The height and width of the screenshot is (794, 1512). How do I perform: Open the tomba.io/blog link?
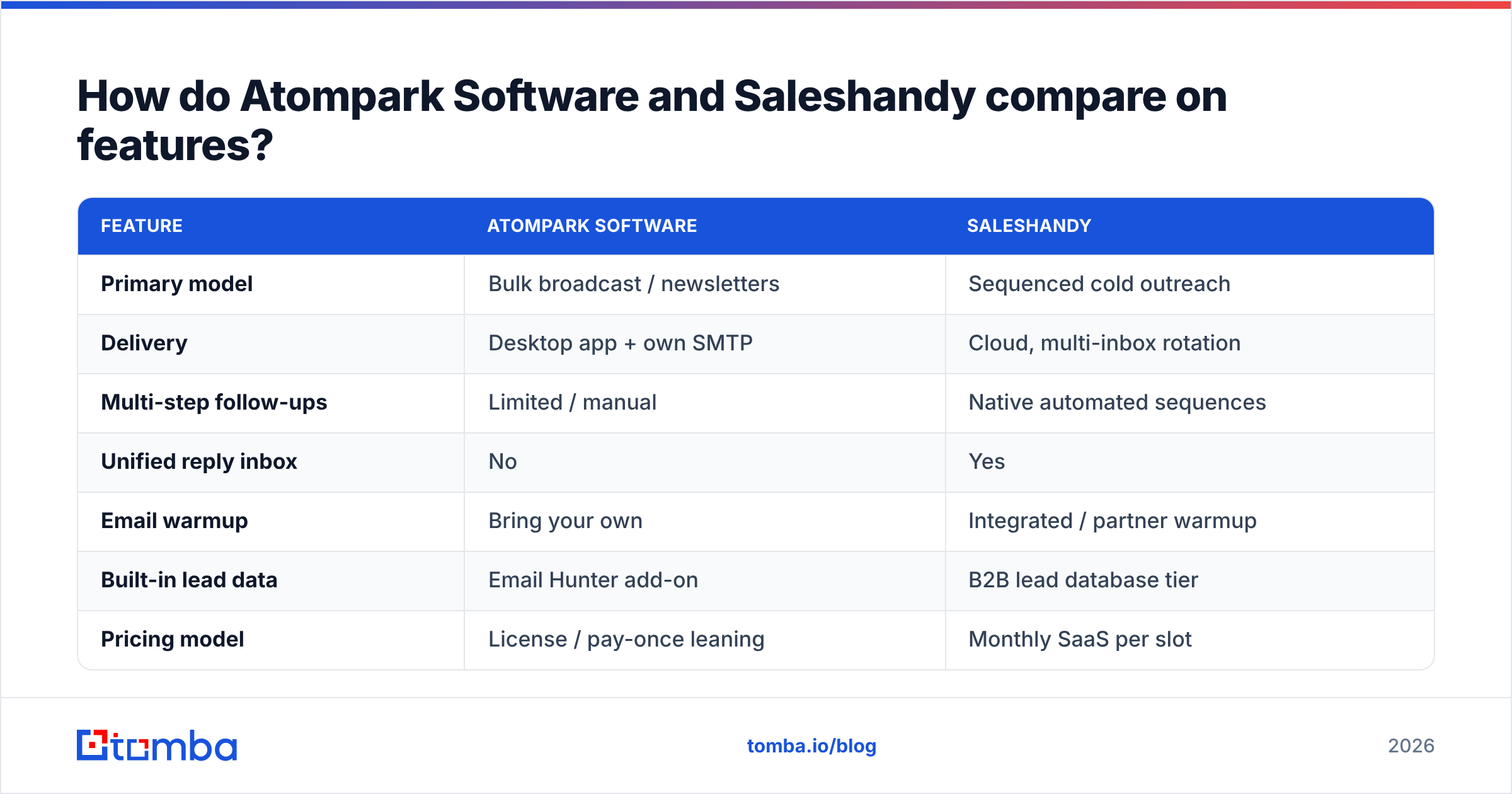[x=811, y=746]
